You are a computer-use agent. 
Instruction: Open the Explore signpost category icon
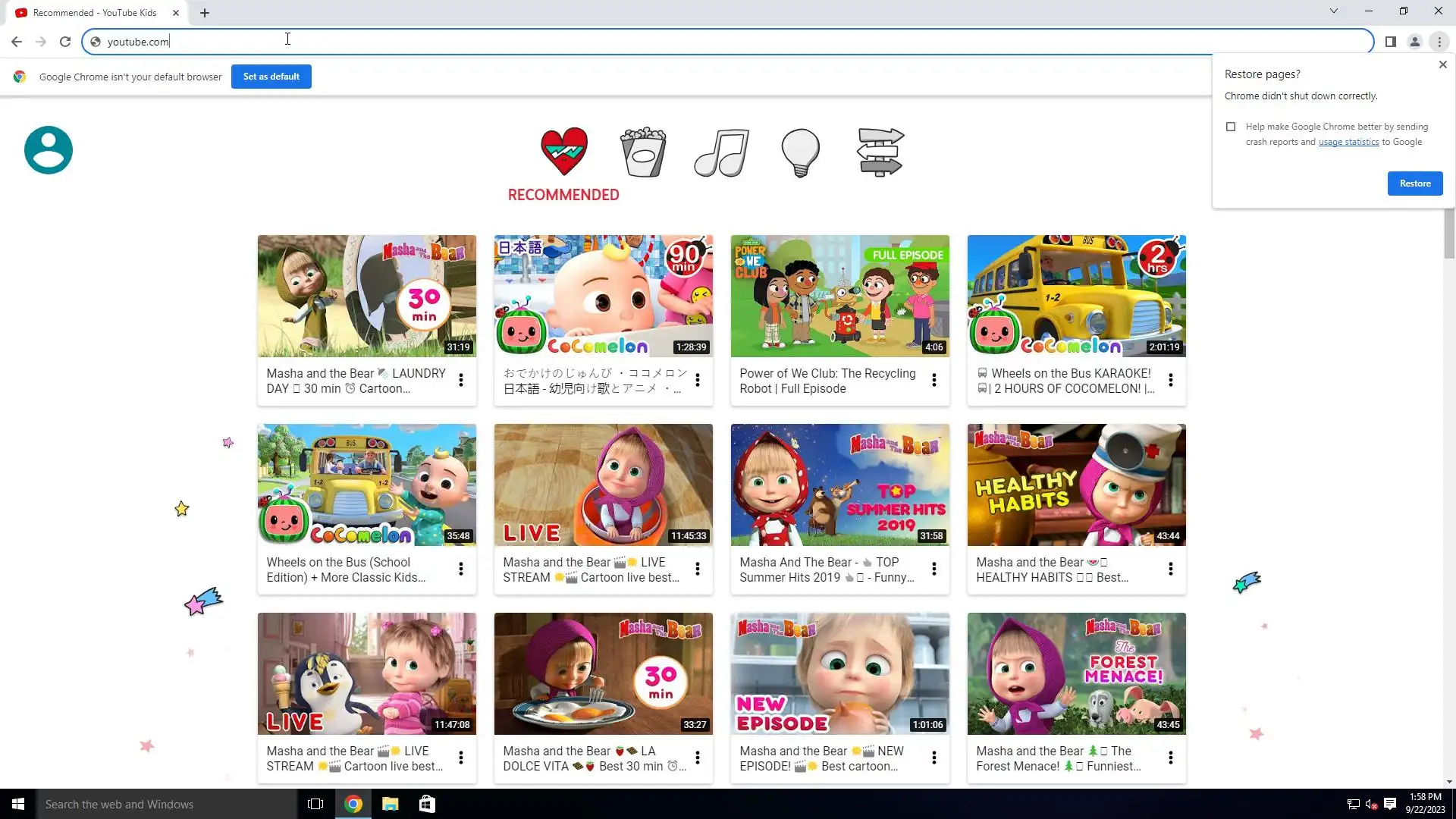(x=880, y=152)
